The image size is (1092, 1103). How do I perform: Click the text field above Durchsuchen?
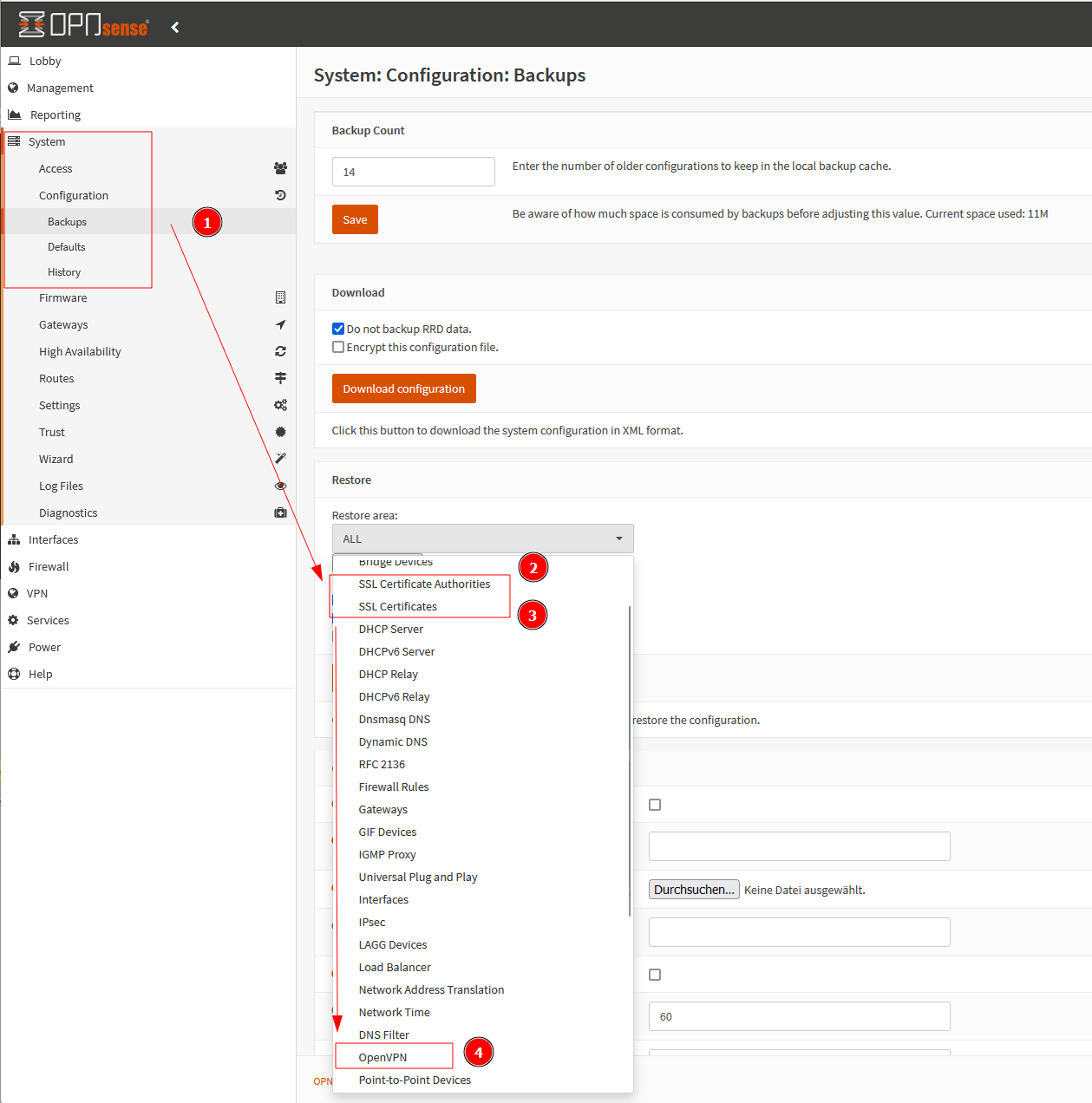tap(800, 846)
